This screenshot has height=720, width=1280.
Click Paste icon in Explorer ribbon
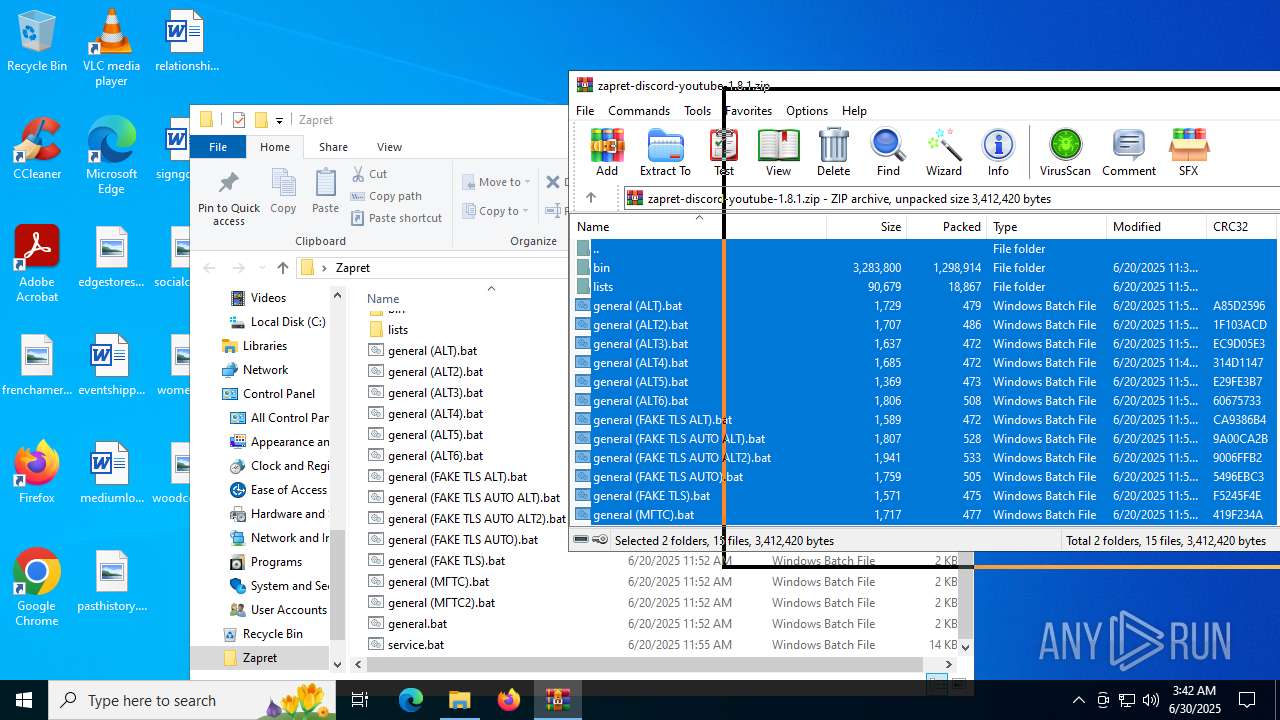click(x=325, y=191)
